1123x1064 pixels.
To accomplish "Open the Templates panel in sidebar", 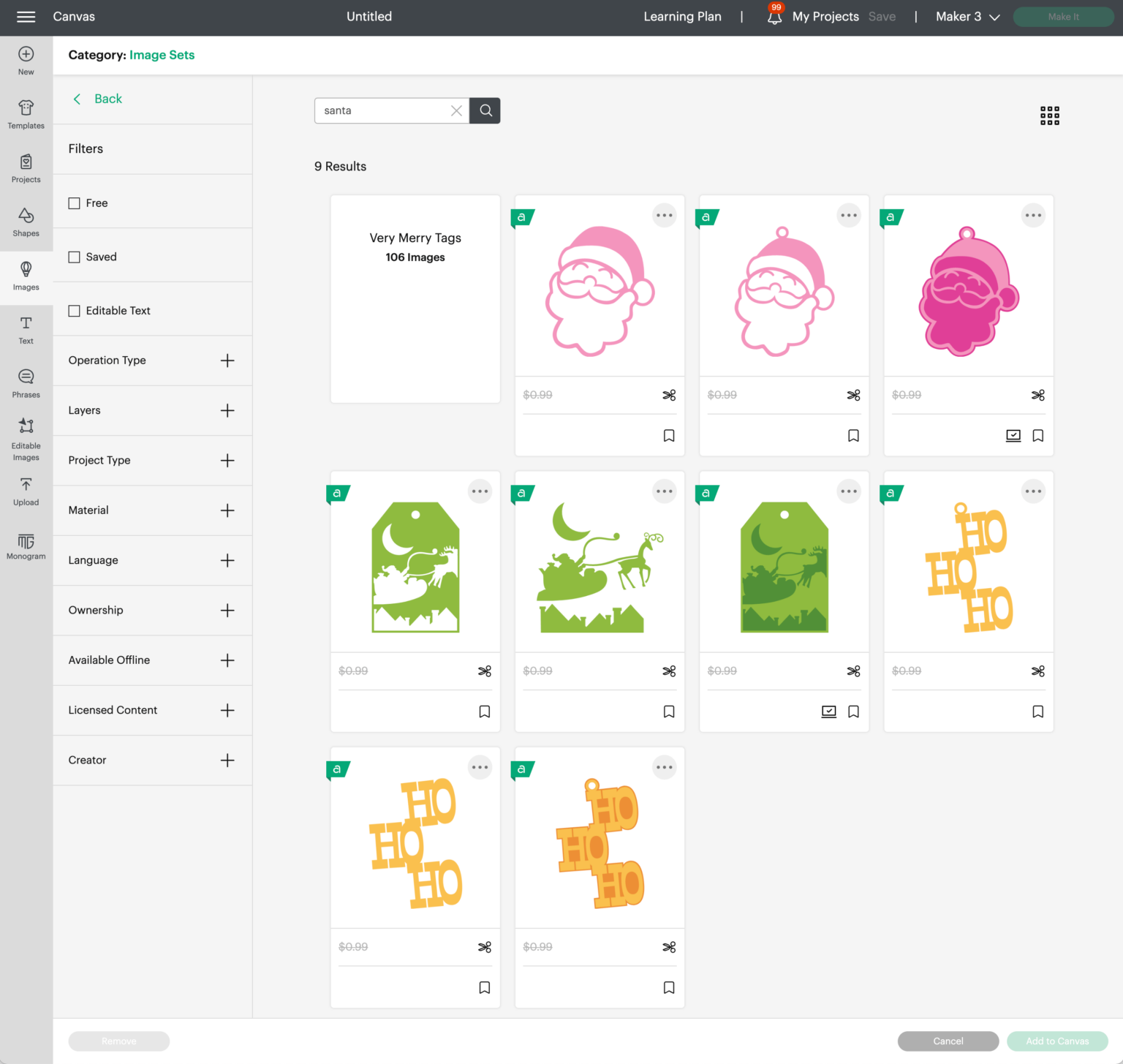I will click(26, 115).
